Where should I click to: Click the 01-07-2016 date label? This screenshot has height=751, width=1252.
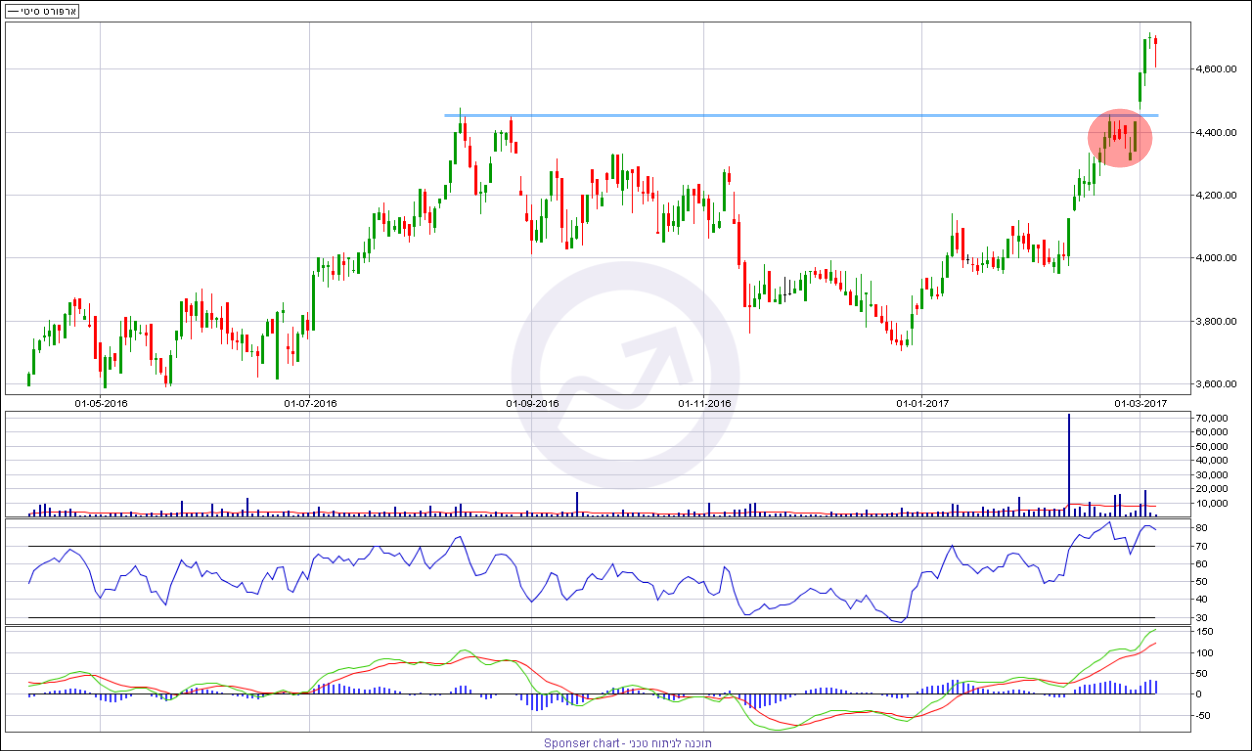pos(310,404)
